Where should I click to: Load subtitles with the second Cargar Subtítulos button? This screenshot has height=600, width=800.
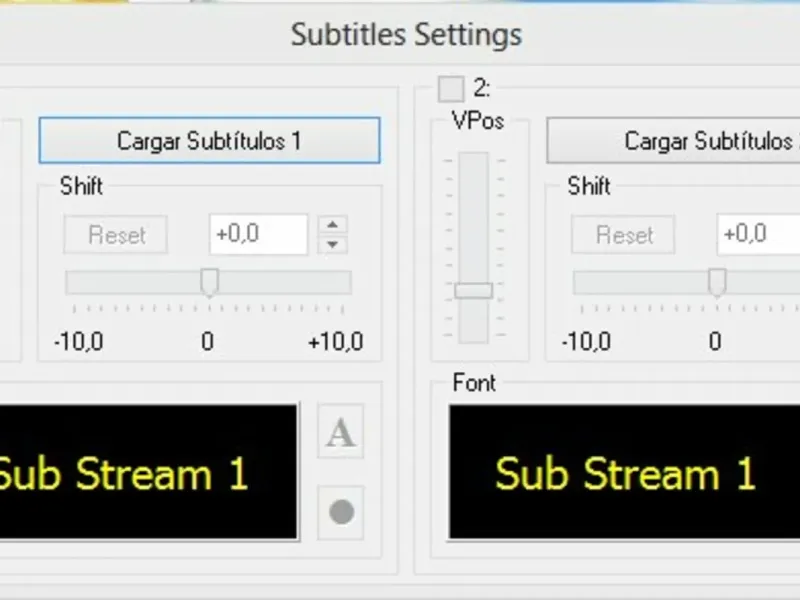tap(673, 141)
